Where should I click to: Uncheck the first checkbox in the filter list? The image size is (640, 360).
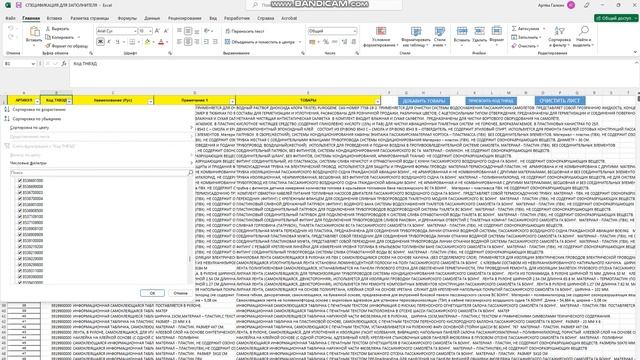(20, 180)
